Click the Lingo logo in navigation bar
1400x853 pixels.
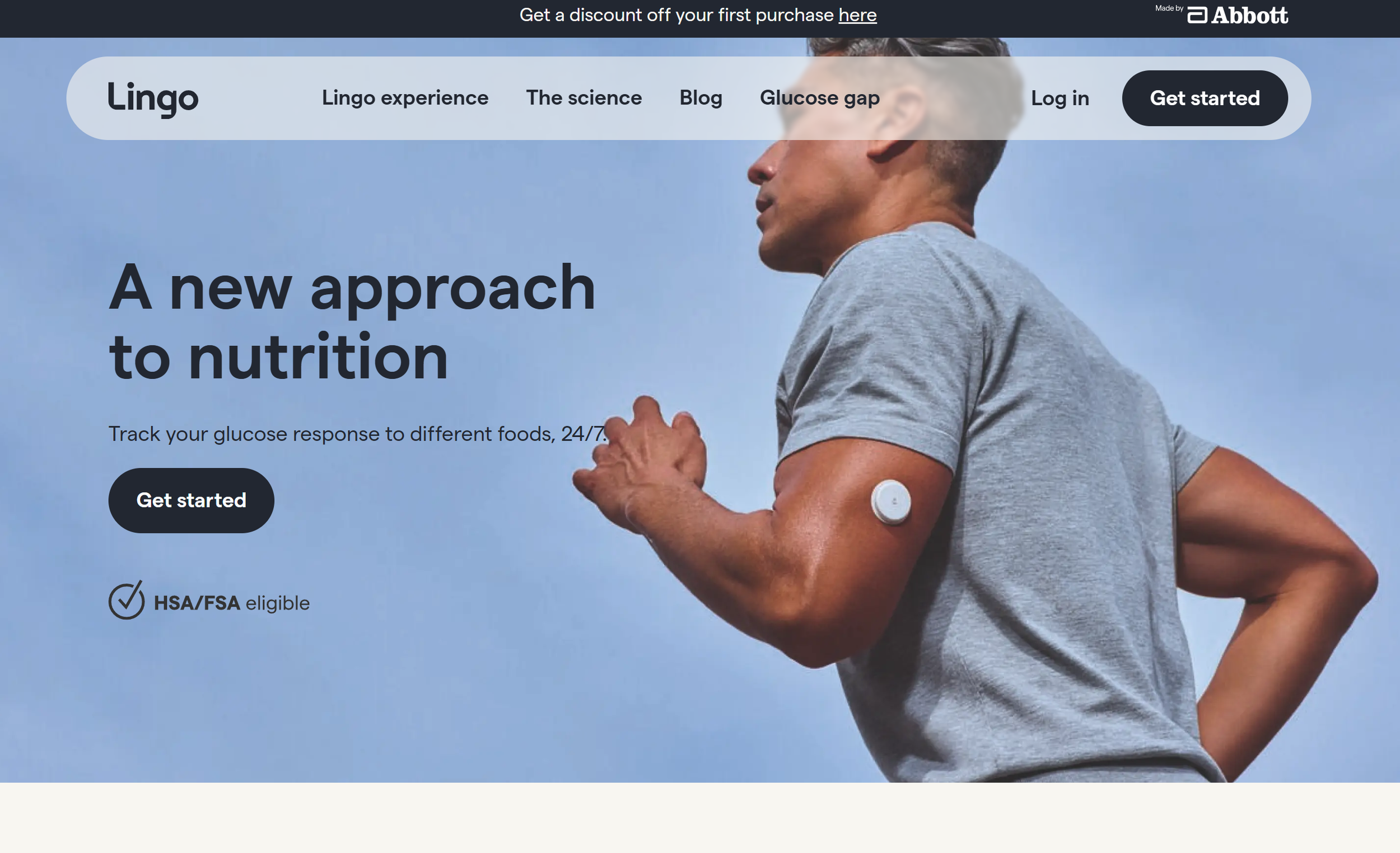coord(153,99)
